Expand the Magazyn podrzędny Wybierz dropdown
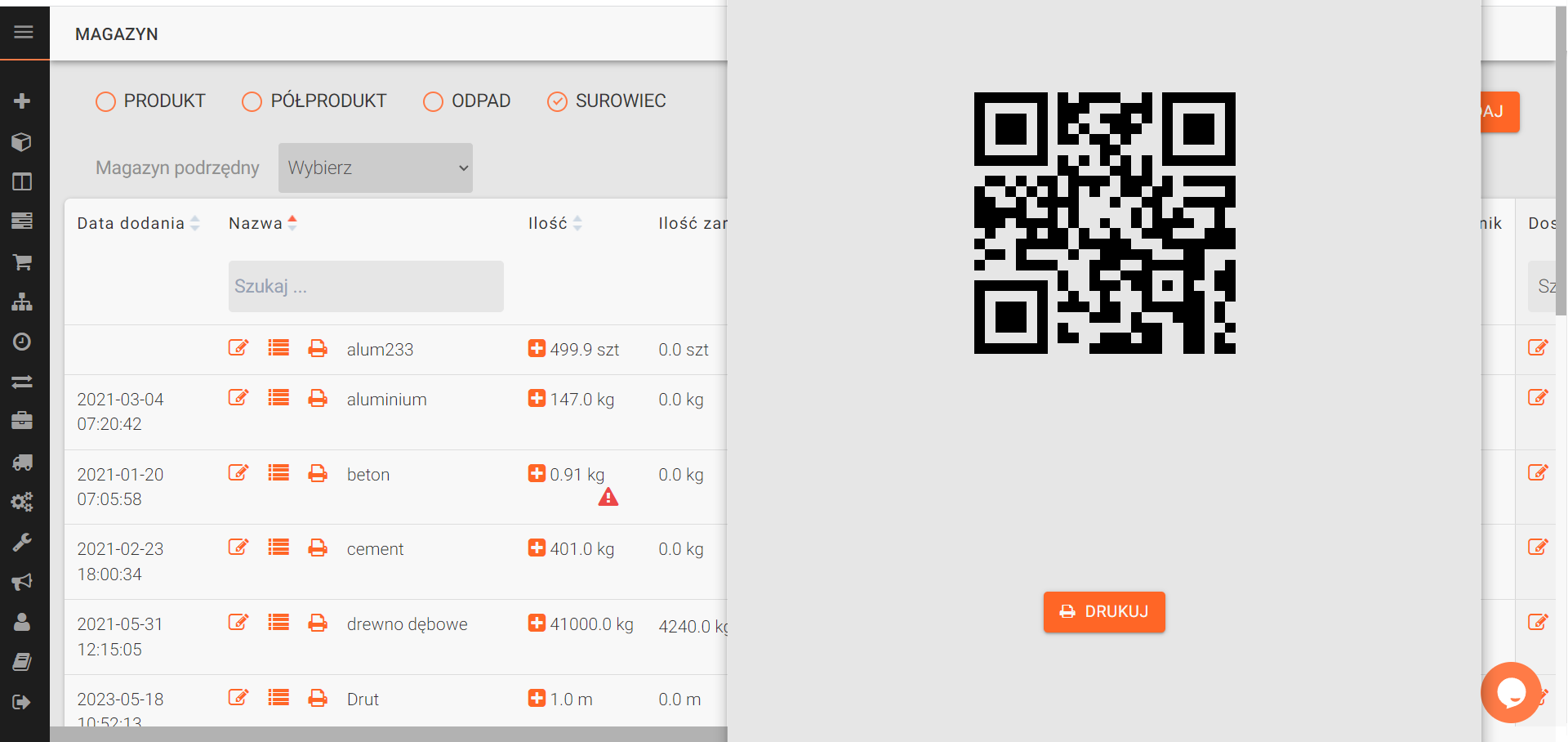 (375, 168)
